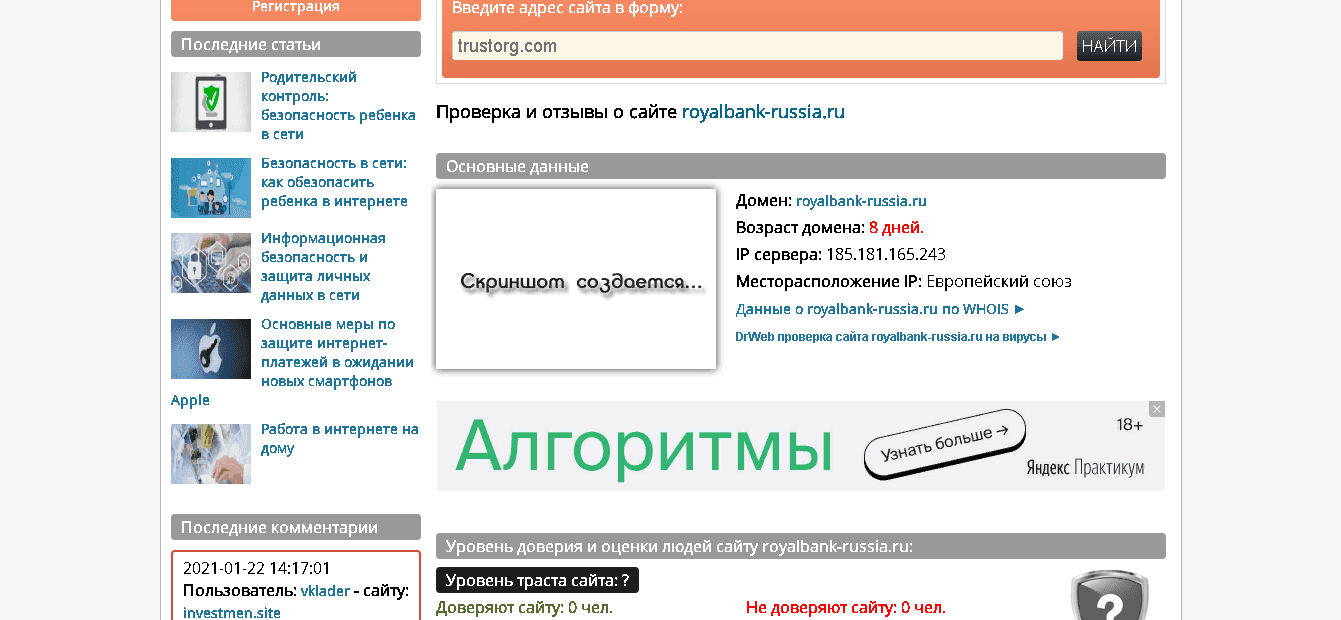Click the site address input field

tap(757, 46)
